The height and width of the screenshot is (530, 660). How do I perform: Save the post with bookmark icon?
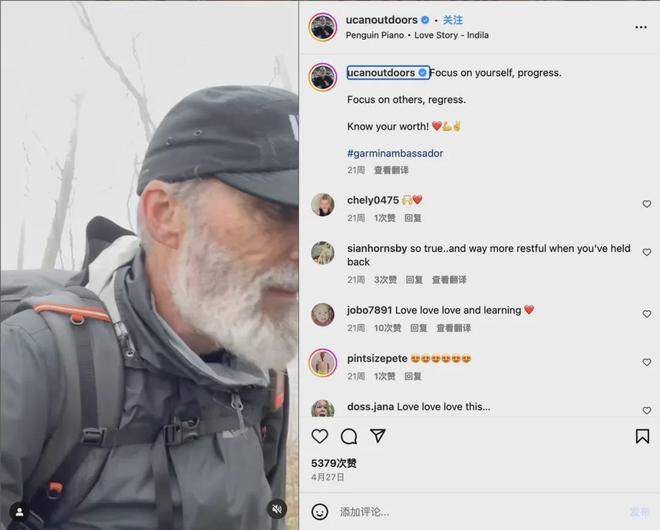pyautogui.click(x=642, y=436)
